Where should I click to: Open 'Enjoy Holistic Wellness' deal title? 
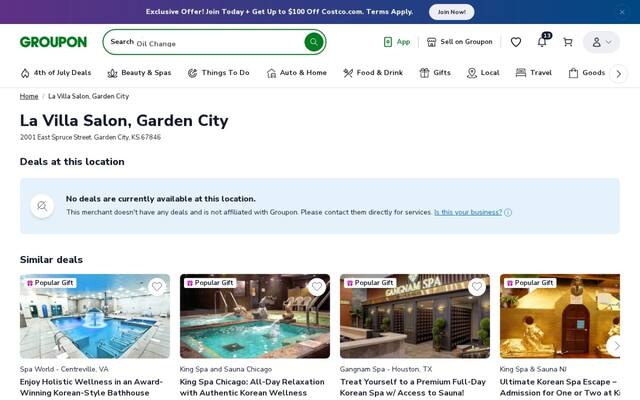(x=91, y=387)
